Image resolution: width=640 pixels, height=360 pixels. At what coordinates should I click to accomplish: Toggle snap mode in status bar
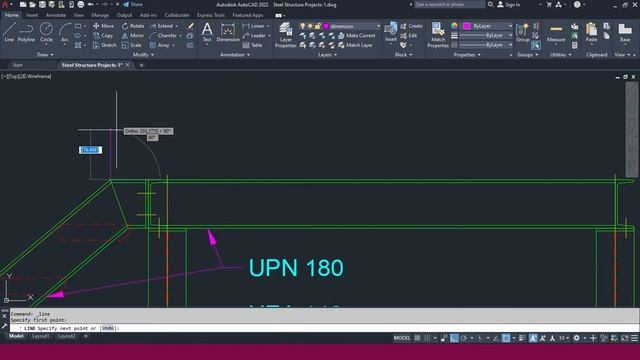[427, 338]
